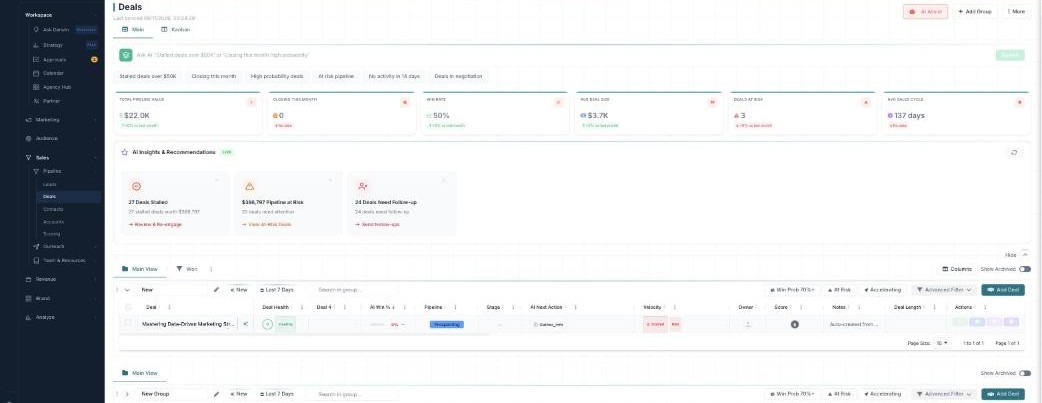Click the star icon by AI Insights heading
Viewport: 1042px width, 403px height.
tap(124, 152)
